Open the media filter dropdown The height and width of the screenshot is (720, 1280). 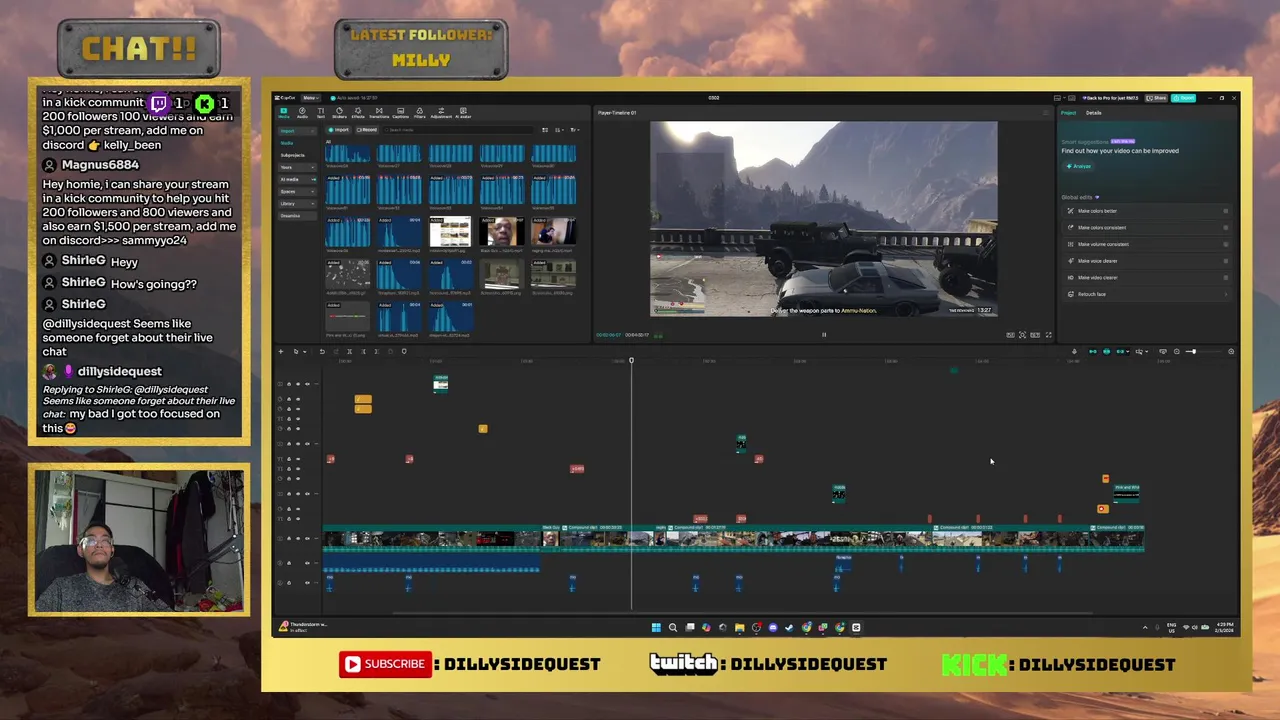(574, 130)
